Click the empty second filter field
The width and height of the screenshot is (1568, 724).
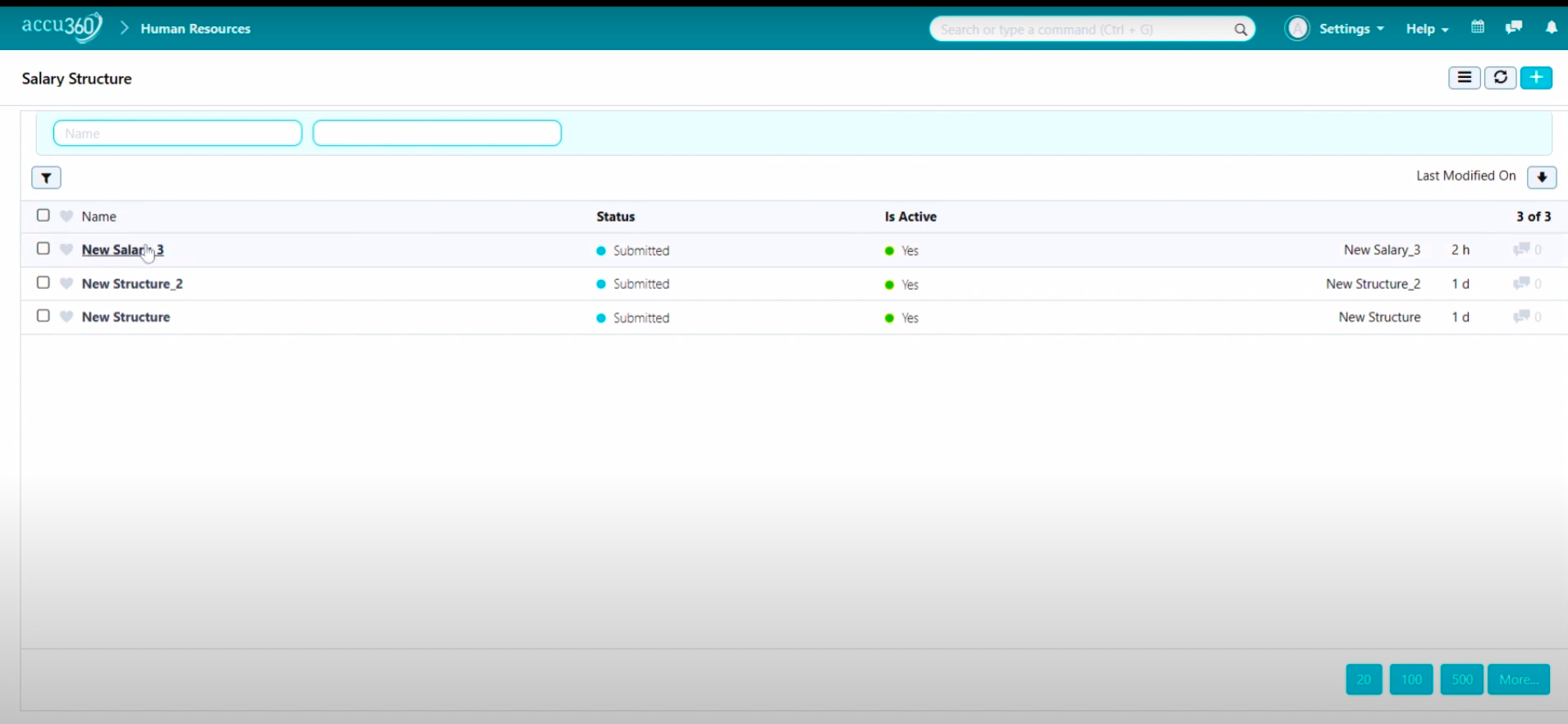(437, 133)
